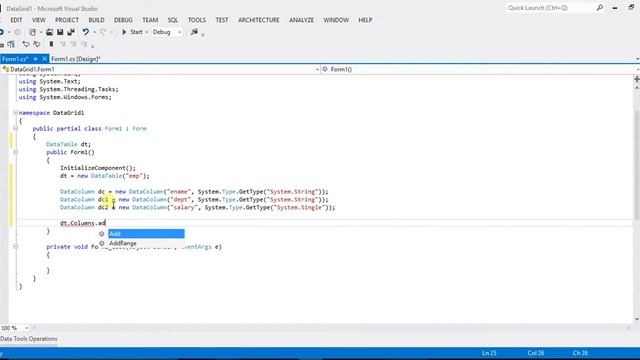Pin the Form1.cs tab
The width and height of the screenshot is (640, 360).
(x=36, y=59)
